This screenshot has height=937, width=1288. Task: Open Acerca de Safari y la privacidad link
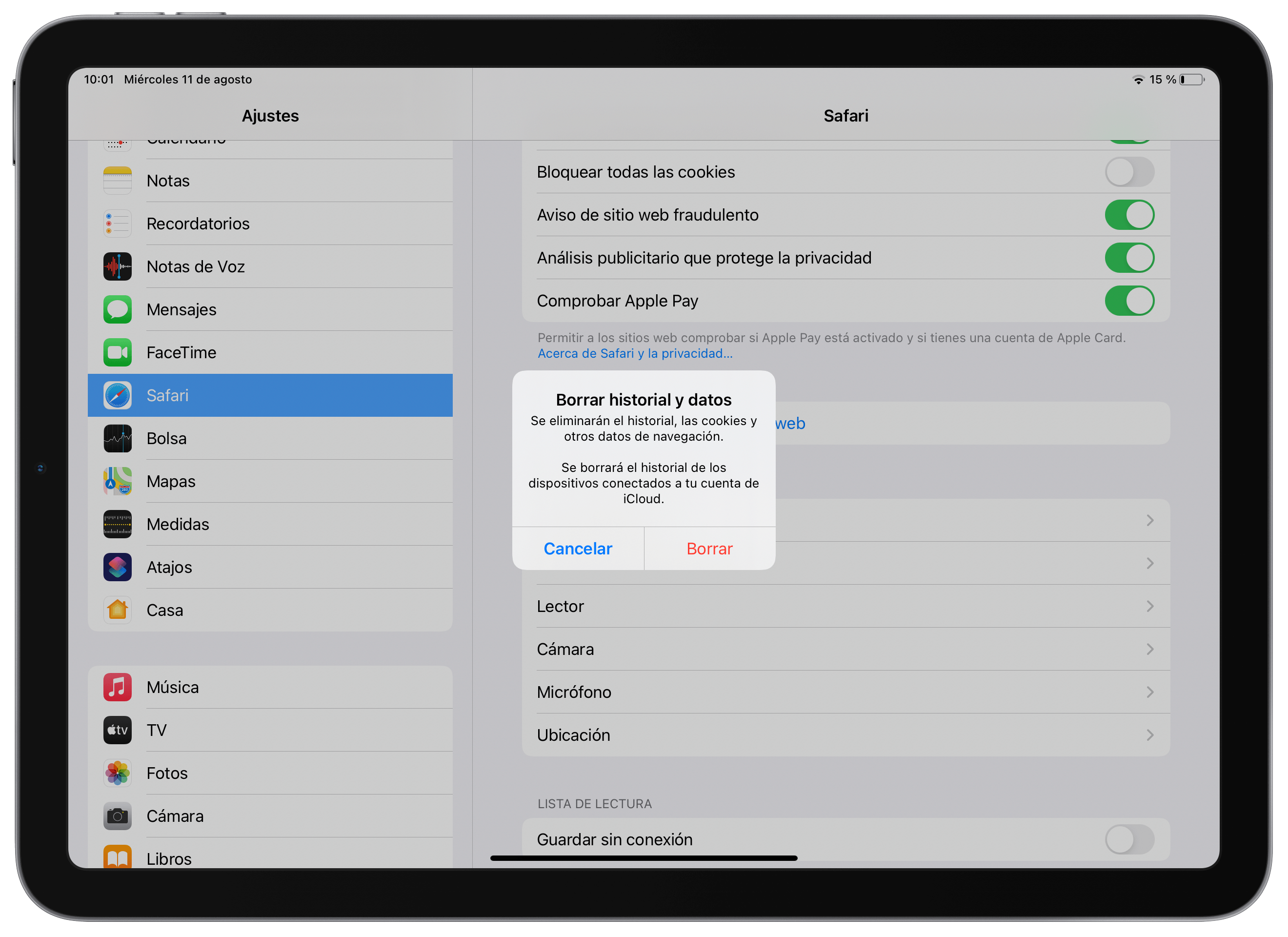point(634,353)
